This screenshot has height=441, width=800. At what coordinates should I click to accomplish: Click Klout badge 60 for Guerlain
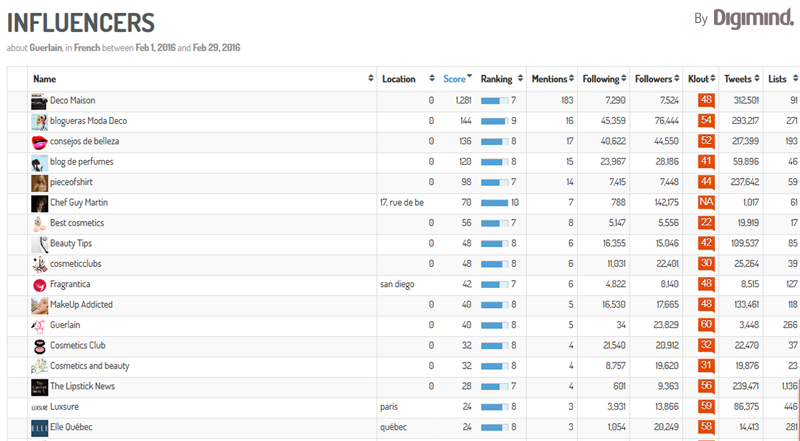(x=706, y=325)
